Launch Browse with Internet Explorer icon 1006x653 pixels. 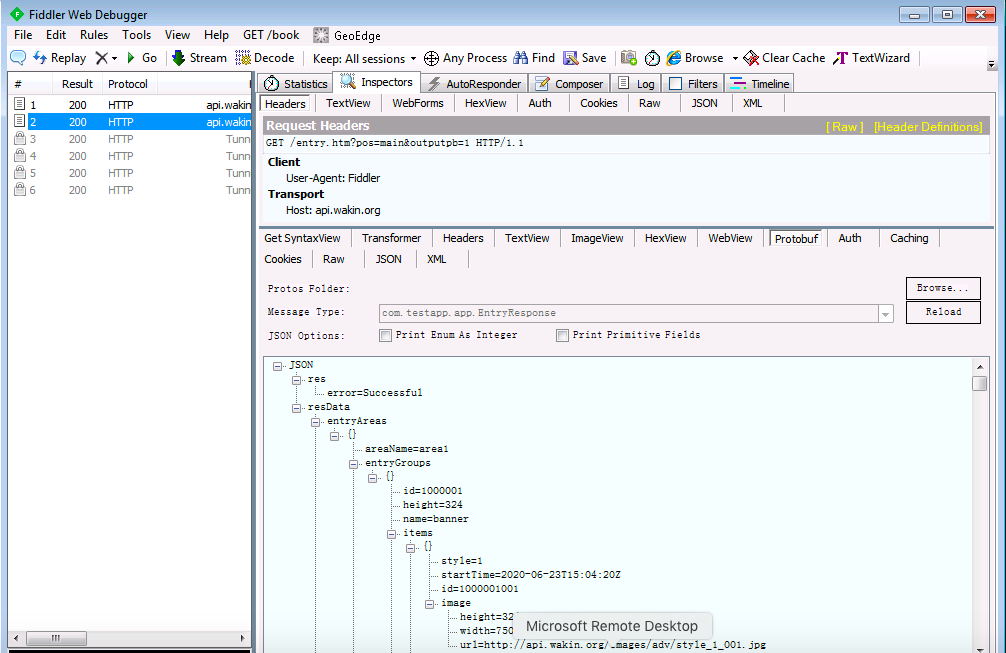pyautogui.click(x=674, y=58)
